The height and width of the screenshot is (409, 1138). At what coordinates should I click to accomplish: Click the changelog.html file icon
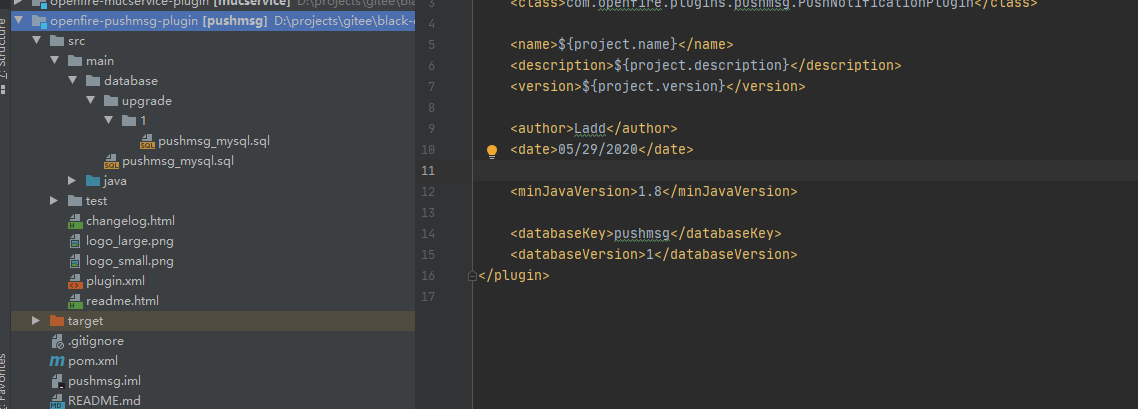75,221
